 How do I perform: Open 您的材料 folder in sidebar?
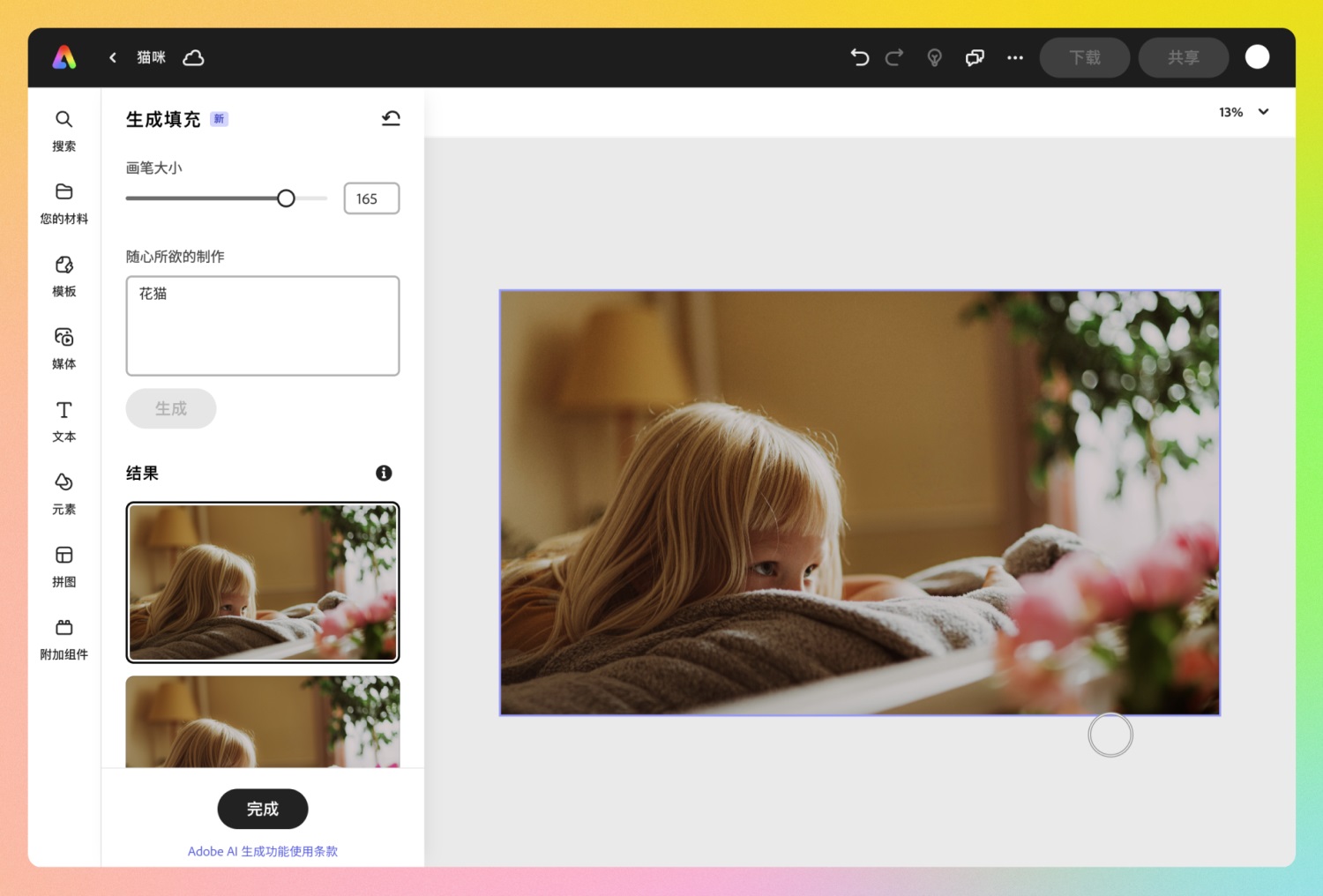64,204
